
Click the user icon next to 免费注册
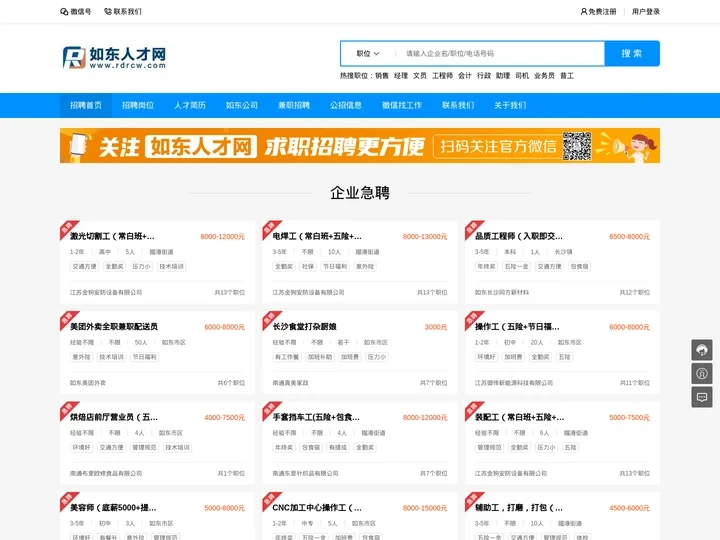click(x=584, y=11)
